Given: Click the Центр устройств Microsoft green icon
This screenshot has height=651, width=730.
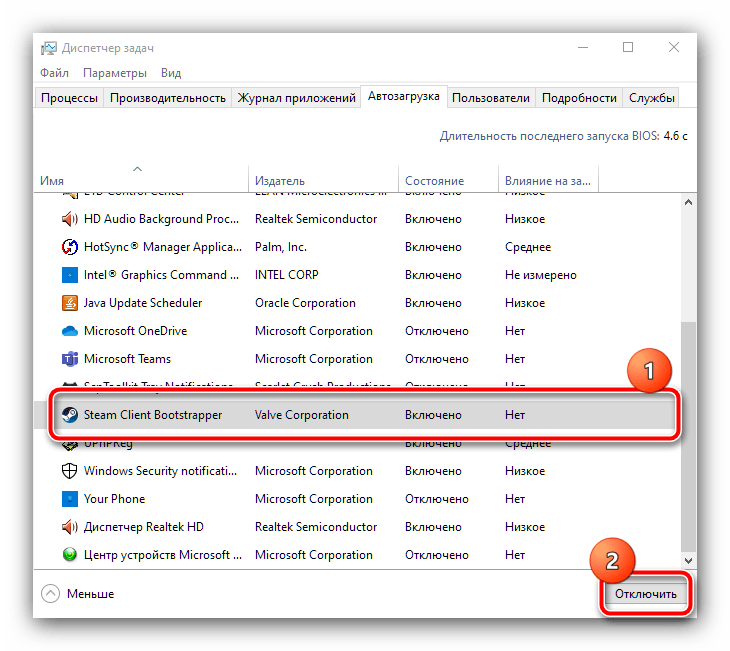Looking at the screenshot, I should point(69,555).
